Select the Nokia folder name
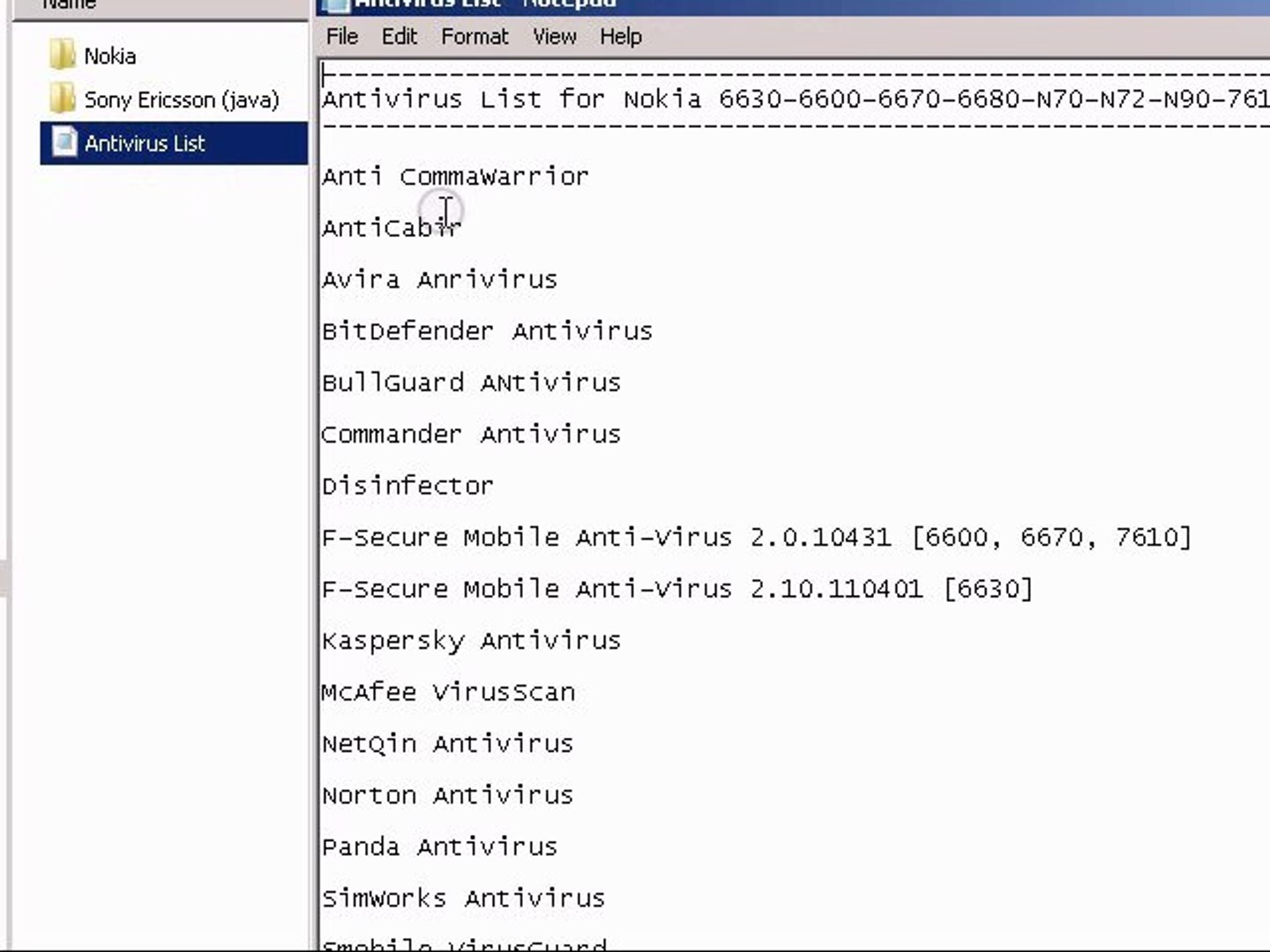This screenshot has width=1270, height=952. tap(110, 56)
